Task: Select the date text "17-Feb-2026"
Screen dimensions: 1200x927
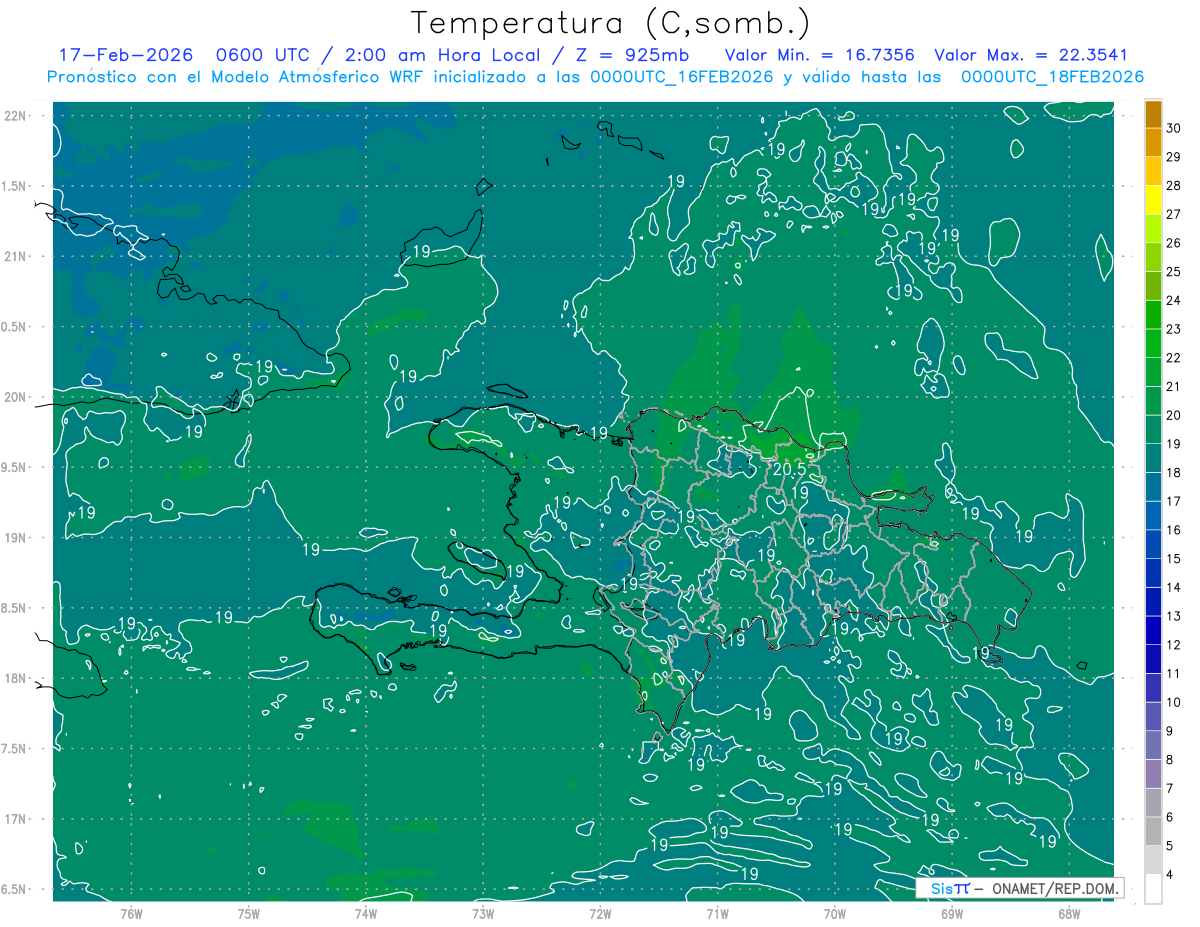Action: [x=125, y=55]
